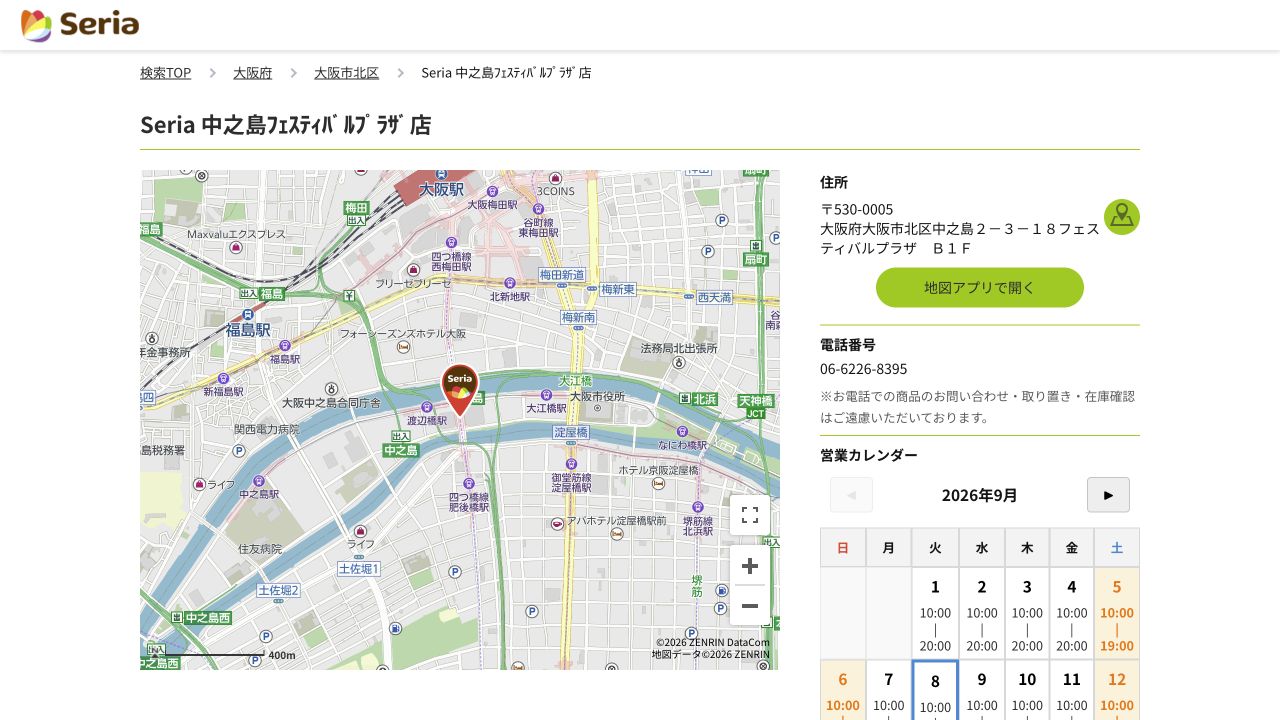The width and height of the screenshot is (1280, 720).
Task: Select calendar day 10
Action: point(1027,690)
